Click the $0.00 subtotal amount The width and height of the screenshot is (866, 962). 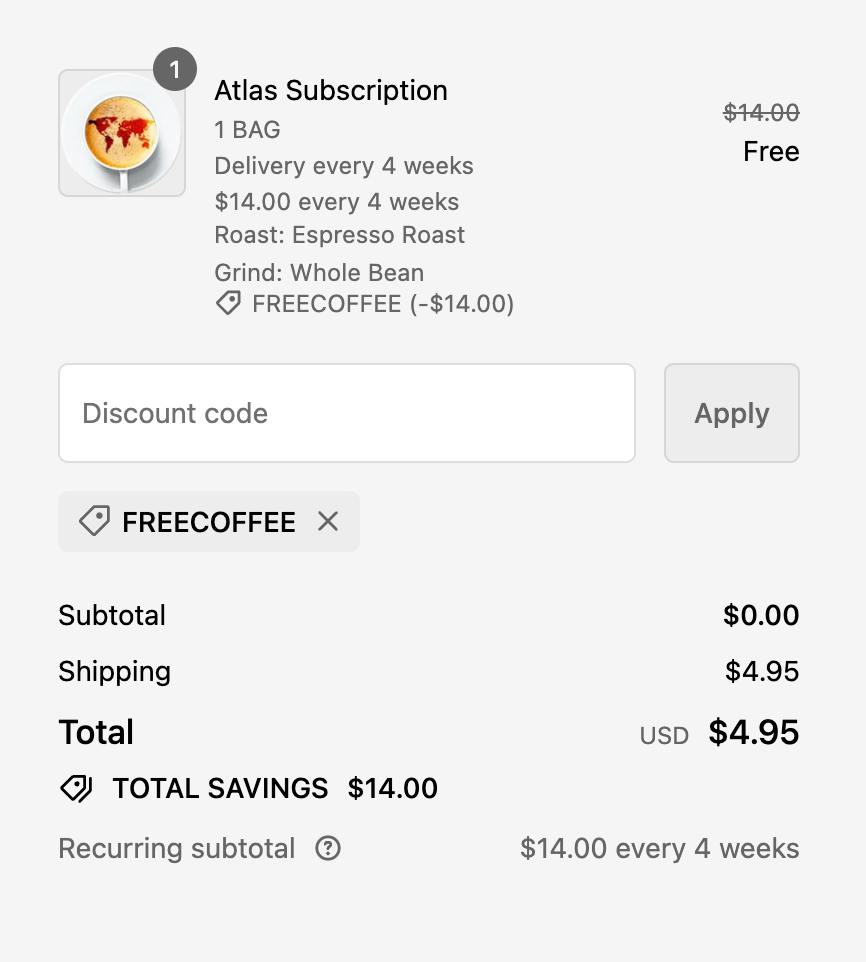point(761,615)
